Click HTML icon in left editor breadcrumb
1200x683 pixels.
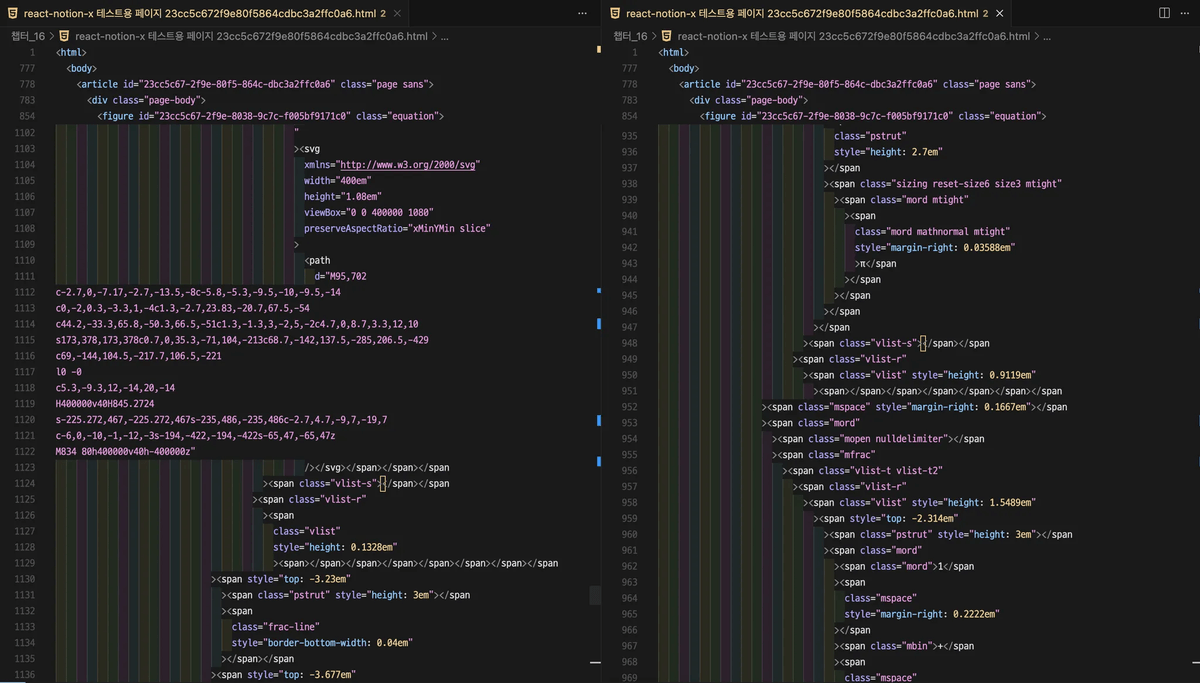point(64,36)
